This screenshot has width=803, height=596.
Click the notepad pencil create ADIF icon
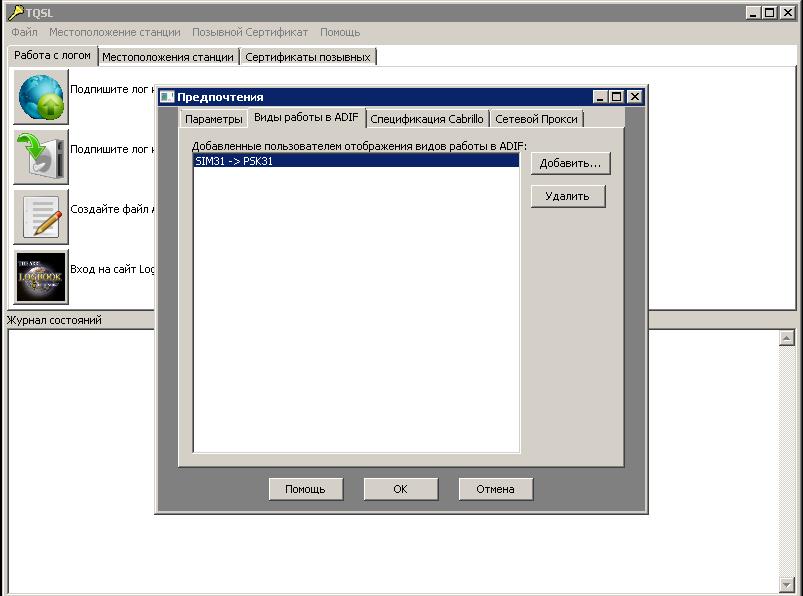point(41,217)
